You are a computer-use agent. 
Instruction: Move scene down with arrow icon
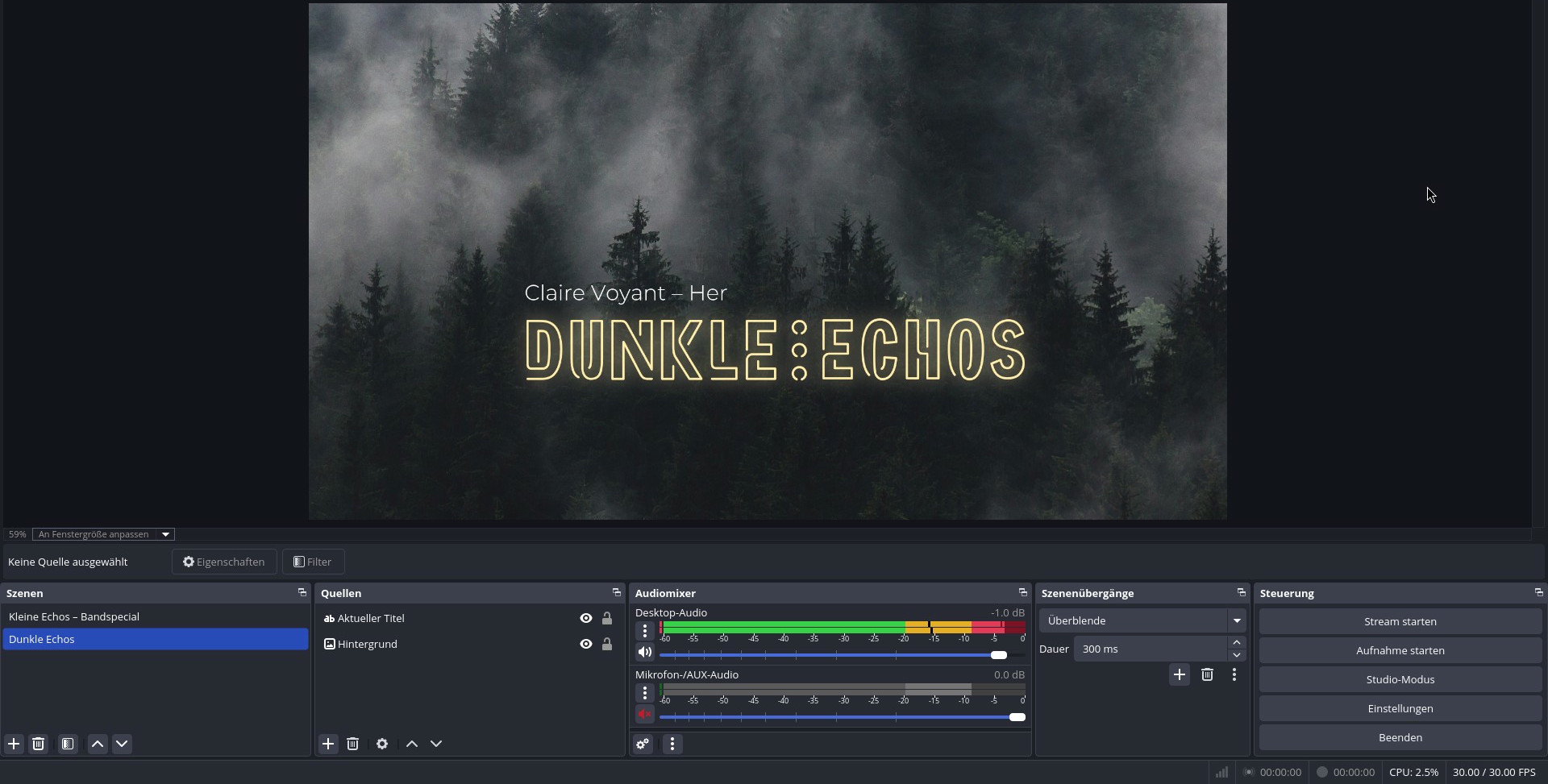point(122,744)
